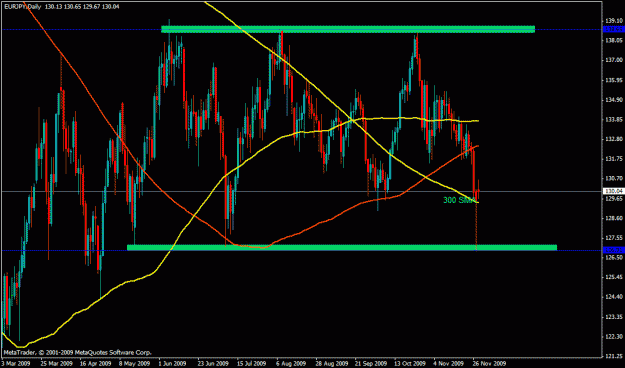Click the 130.70 price axis label
Viewport: 625px width, 368px height.
[x=614, y=178]
